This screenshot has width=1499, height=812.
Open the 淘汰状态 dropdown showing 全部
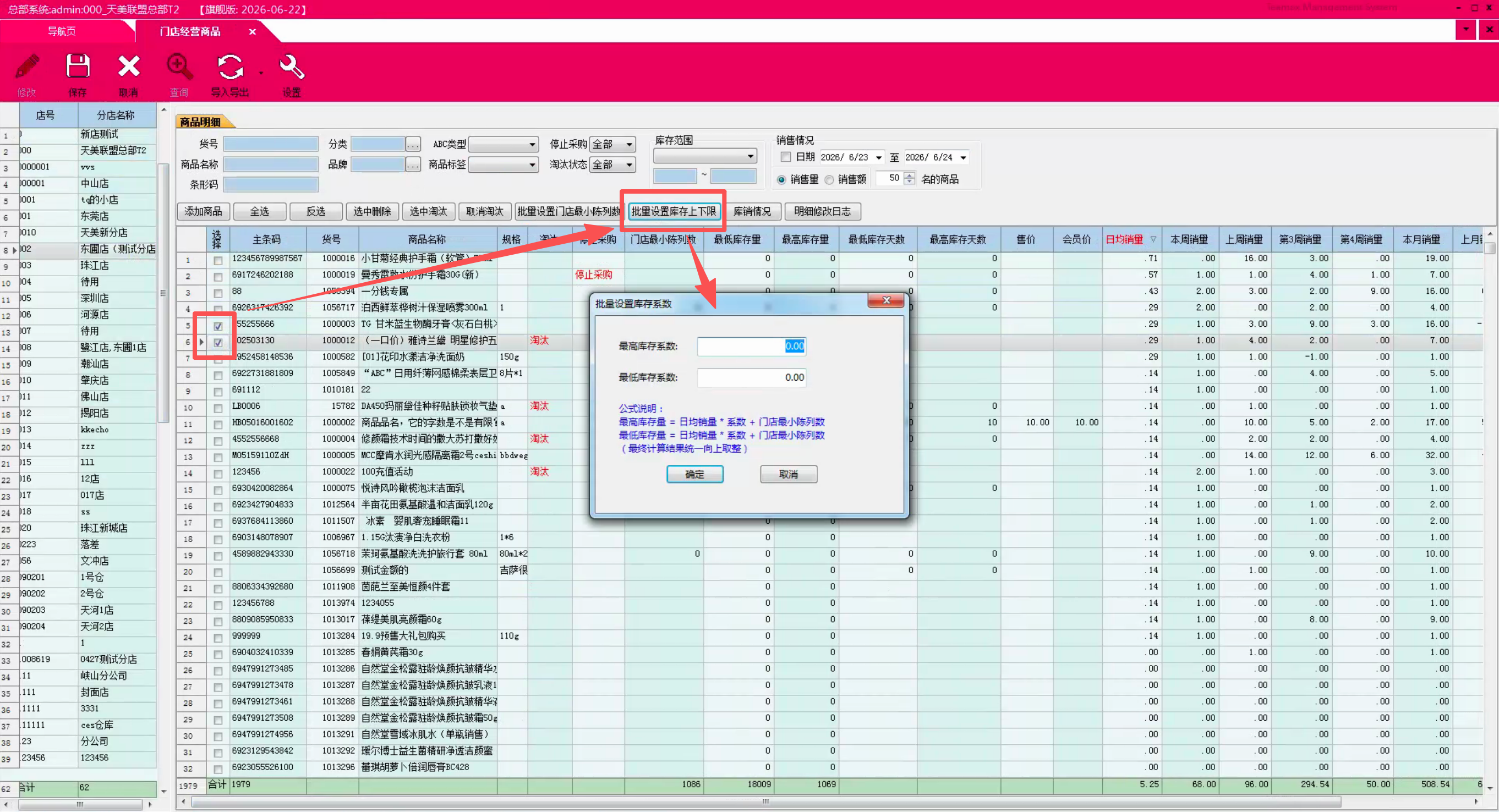(612, 165)
